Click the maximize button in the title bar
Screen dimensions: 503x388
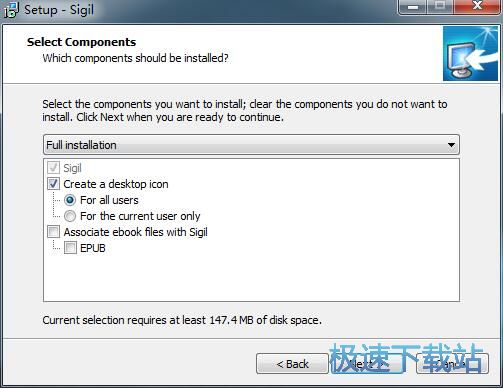tap(440, 7)
